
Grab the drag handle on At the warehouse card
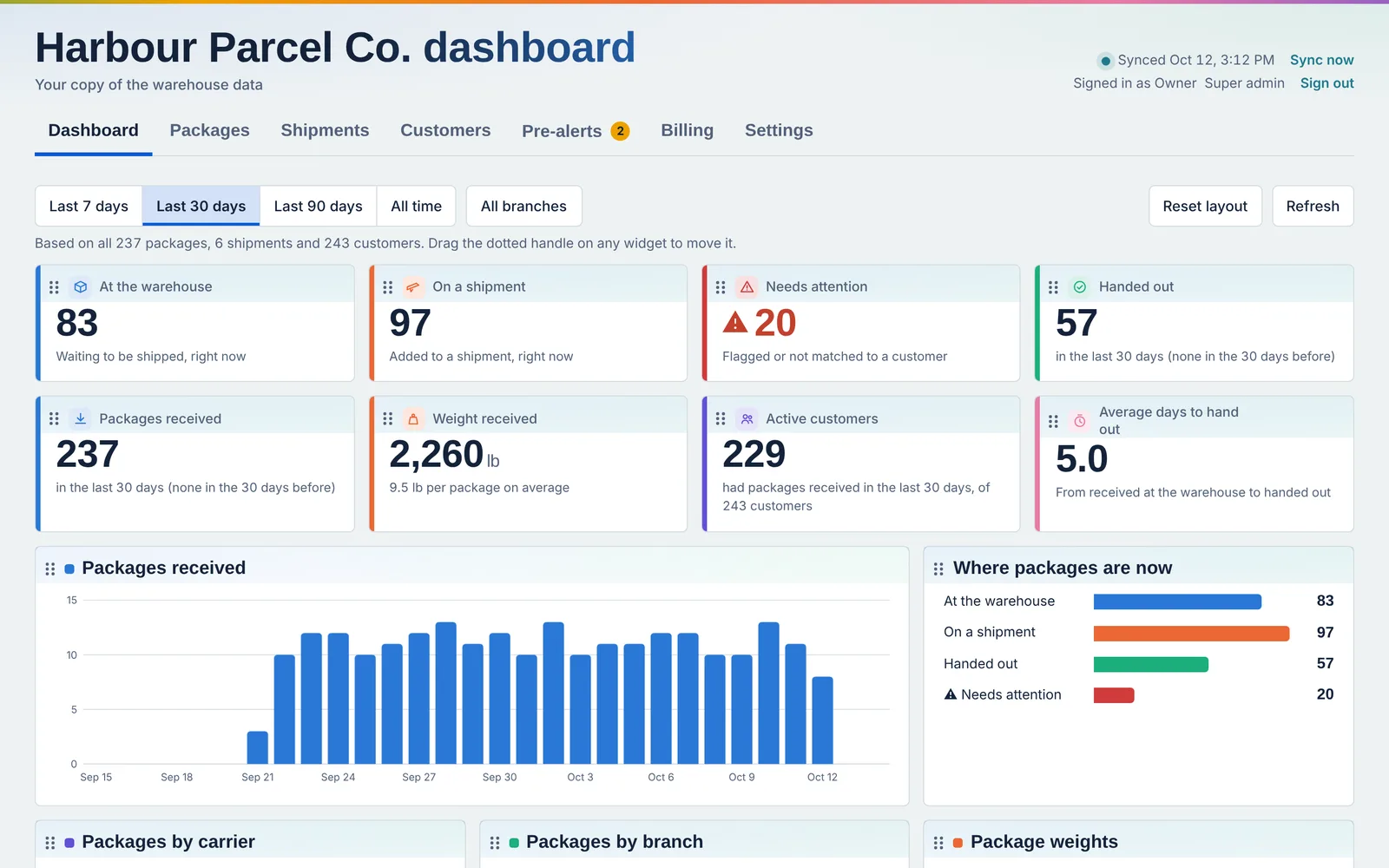point(54,287)
